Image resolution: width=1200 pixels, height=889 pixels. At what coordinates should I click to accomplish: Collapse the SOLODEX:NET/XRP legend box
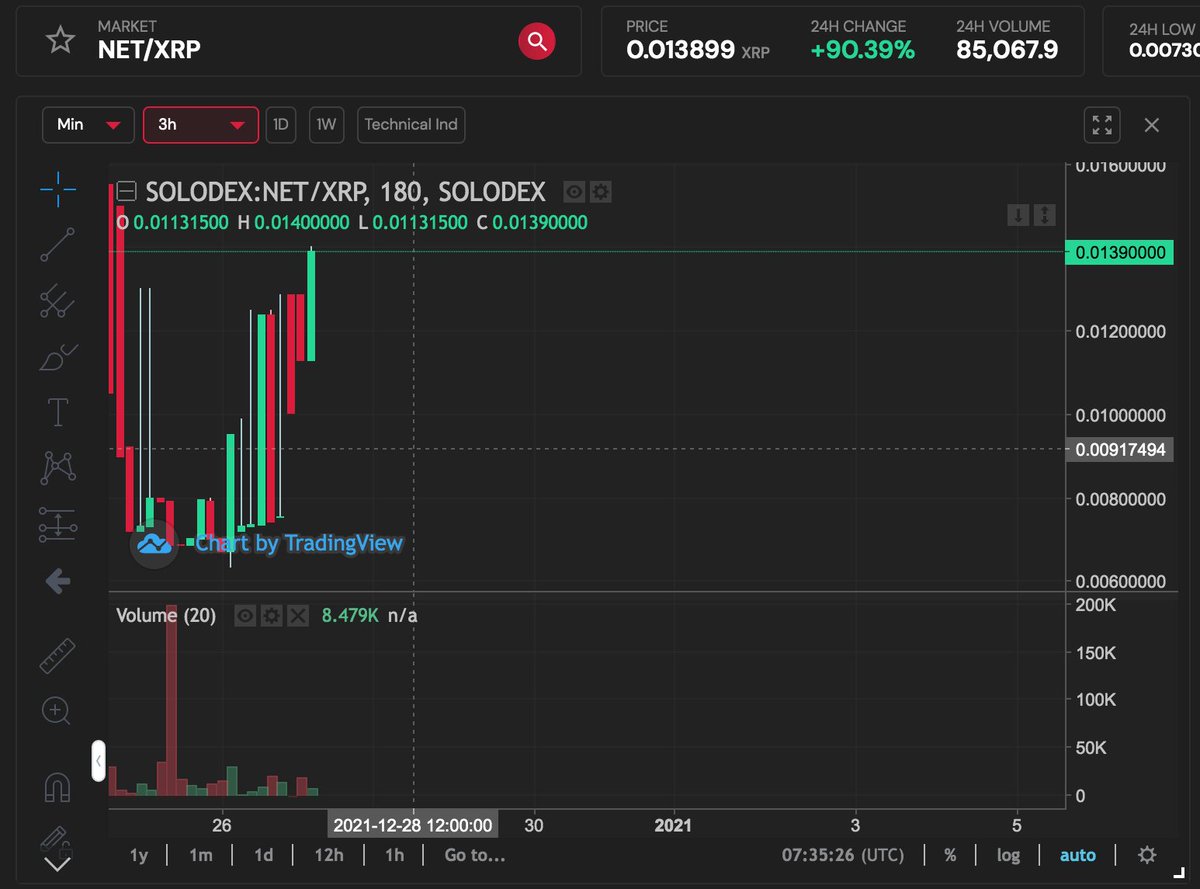126,192
